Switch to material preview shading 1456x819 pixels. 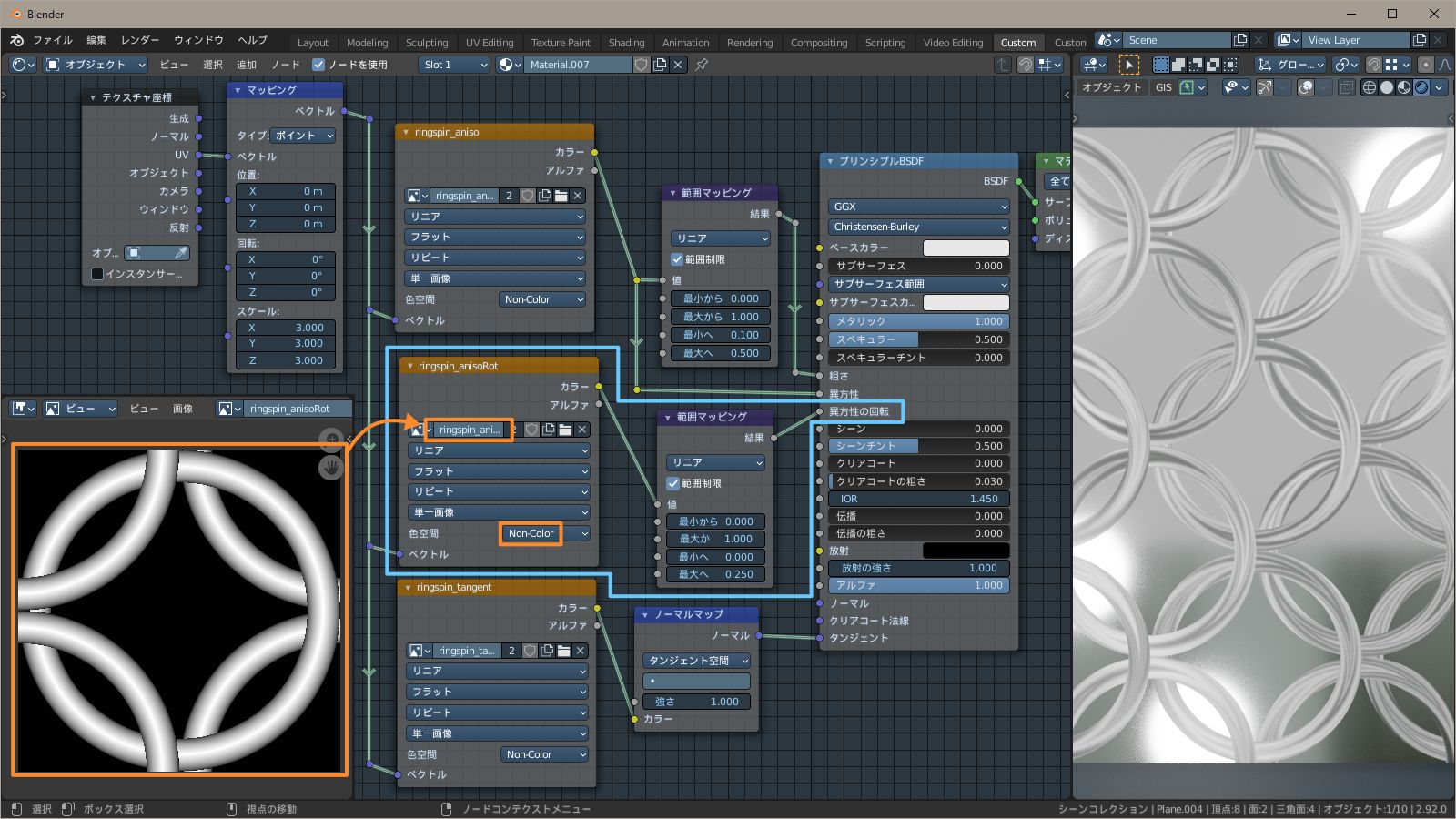point(1404,87)
